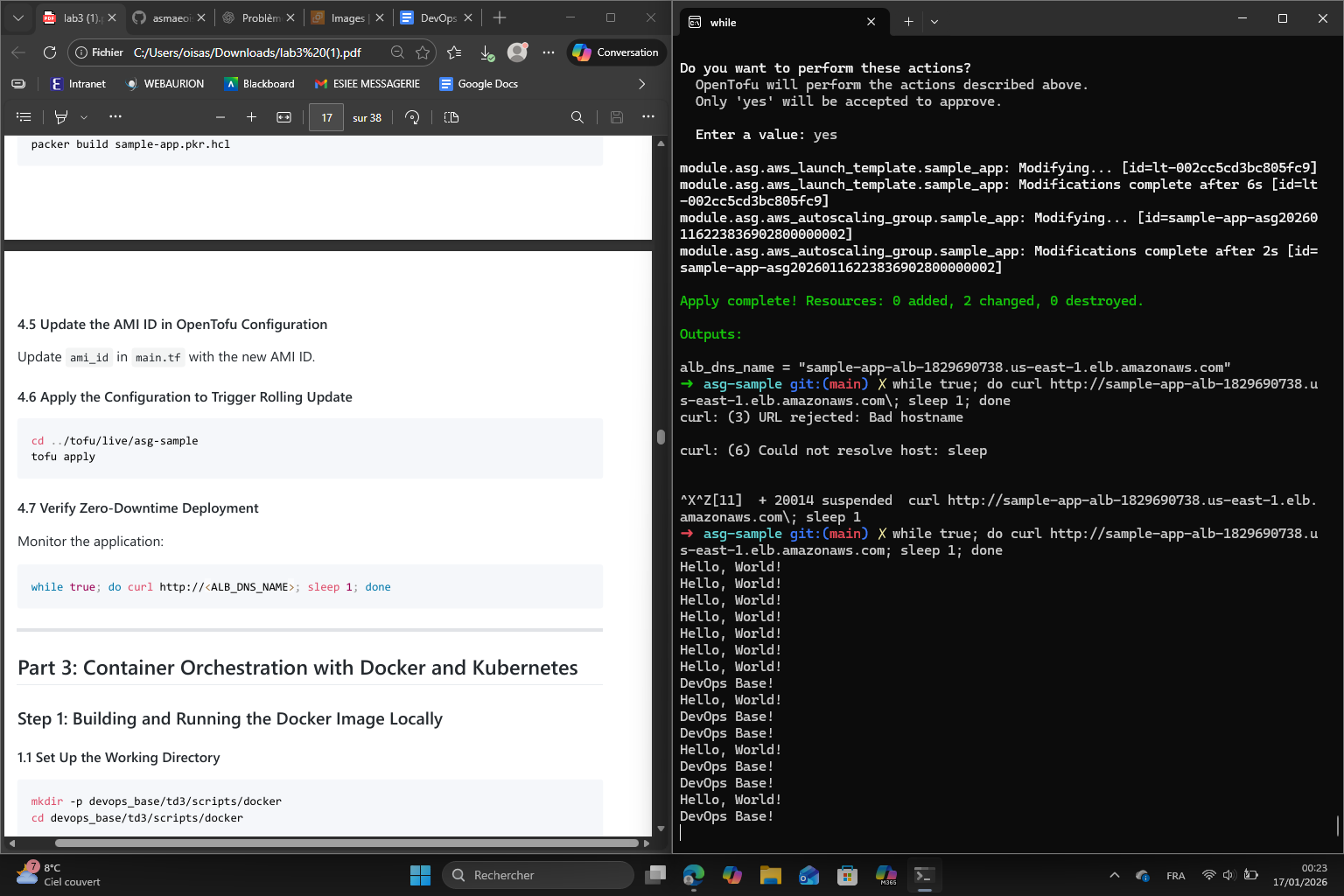Expand hidden bookmarks with the chevron arrow
1344x896 pixels.
pos(641,84)
